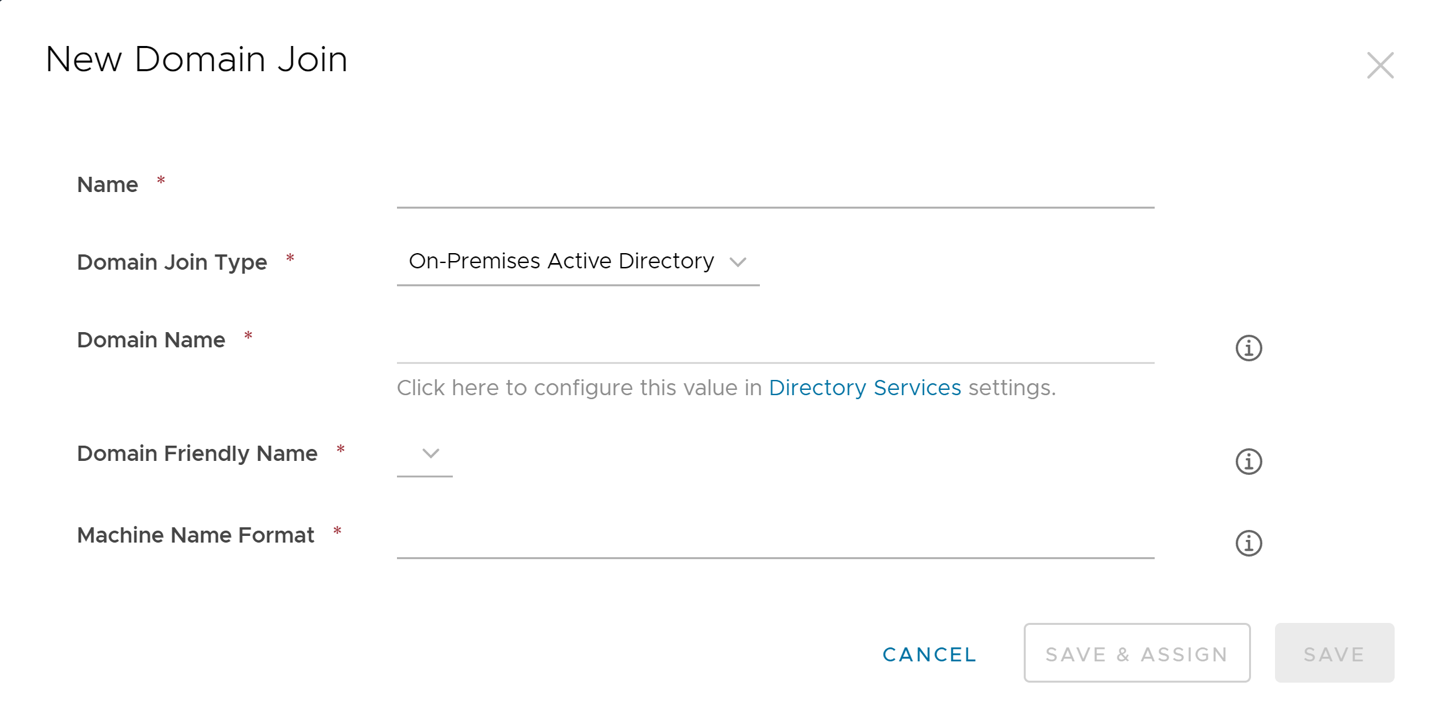
Task: Click the Save & Assign button
Action: coord(1136,654)
